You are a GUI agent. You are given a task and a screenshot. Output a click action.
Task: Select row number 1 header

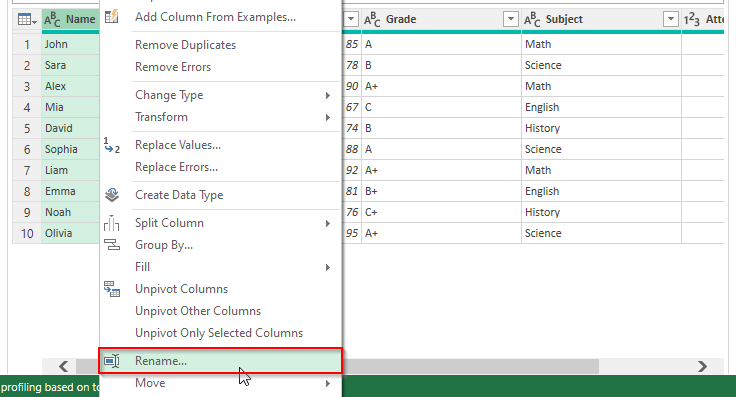click(27, 44)
